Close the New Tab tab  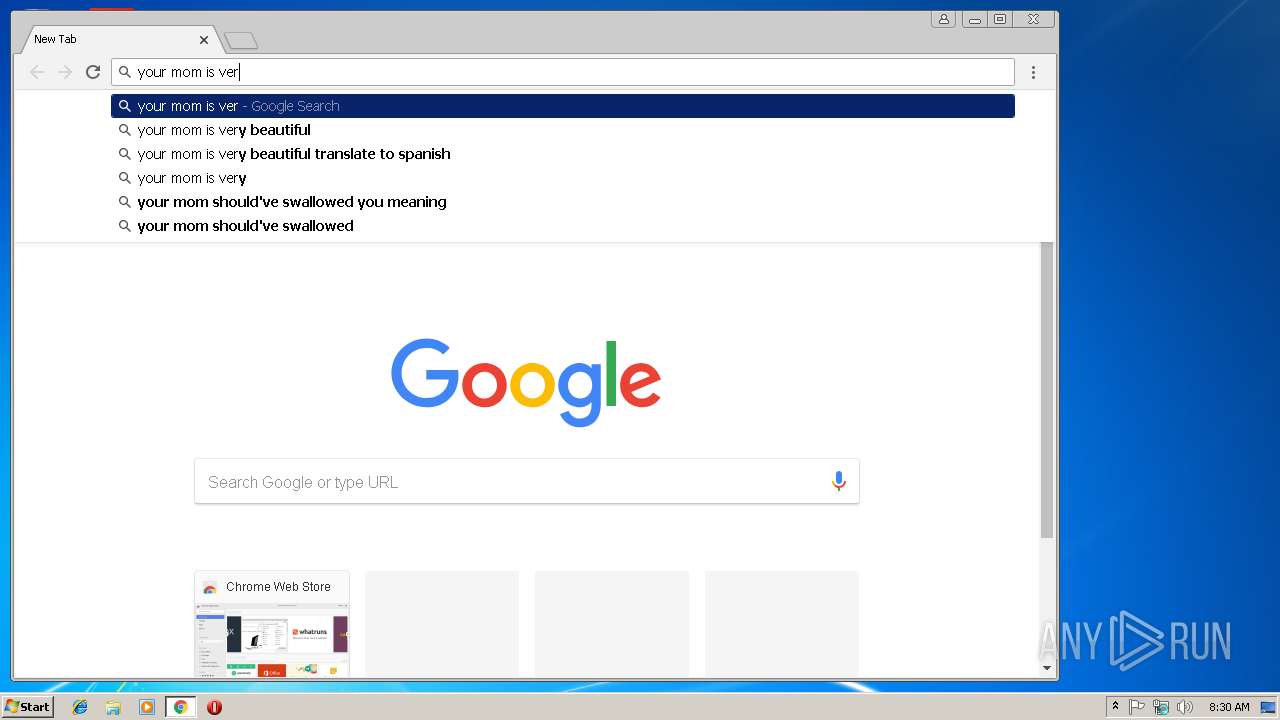click(204, 40)
